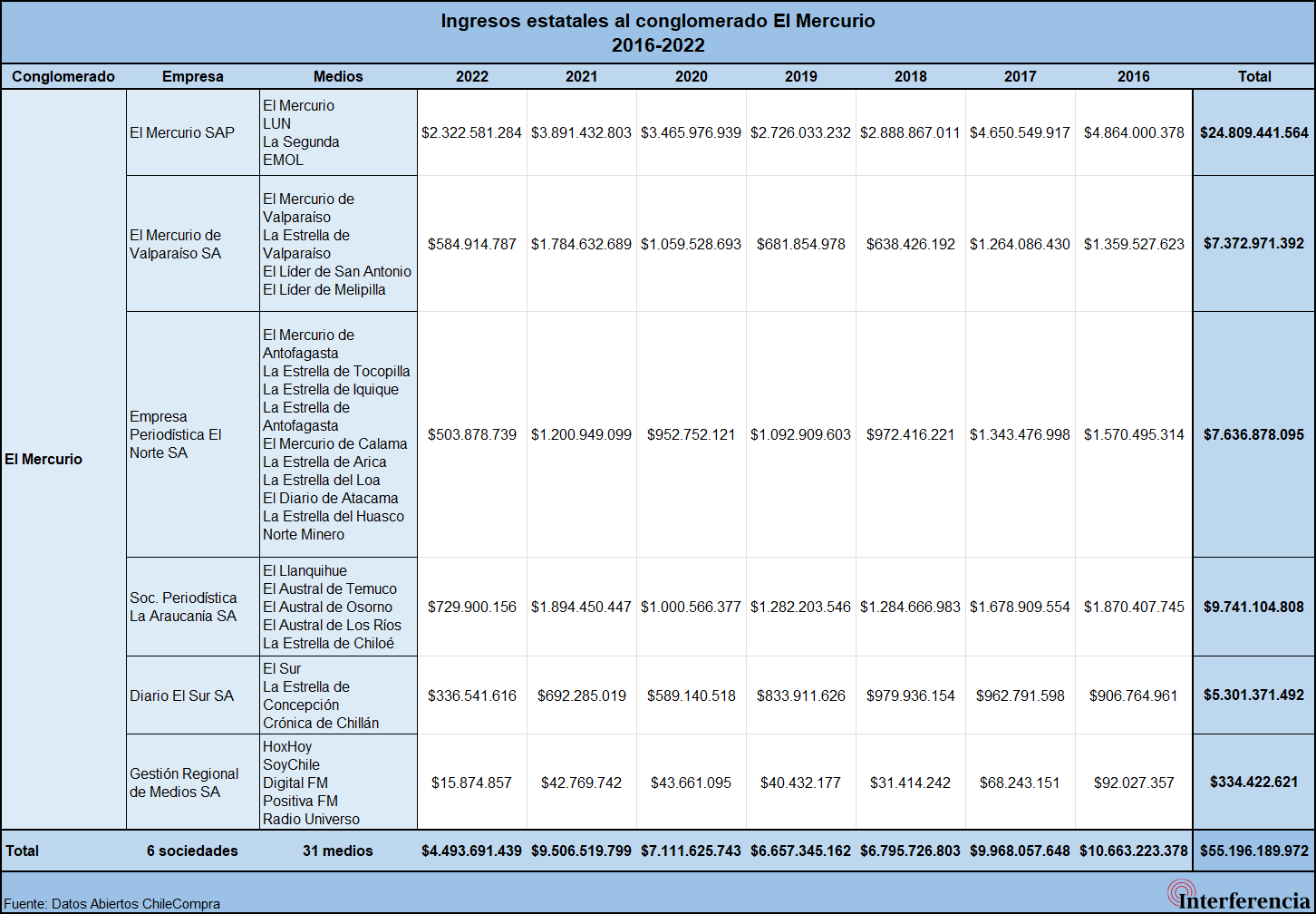The height and width of the screenshot is (914, 1316).
Task: Click the '6 sociedades' summary cell
Action: 192,851
